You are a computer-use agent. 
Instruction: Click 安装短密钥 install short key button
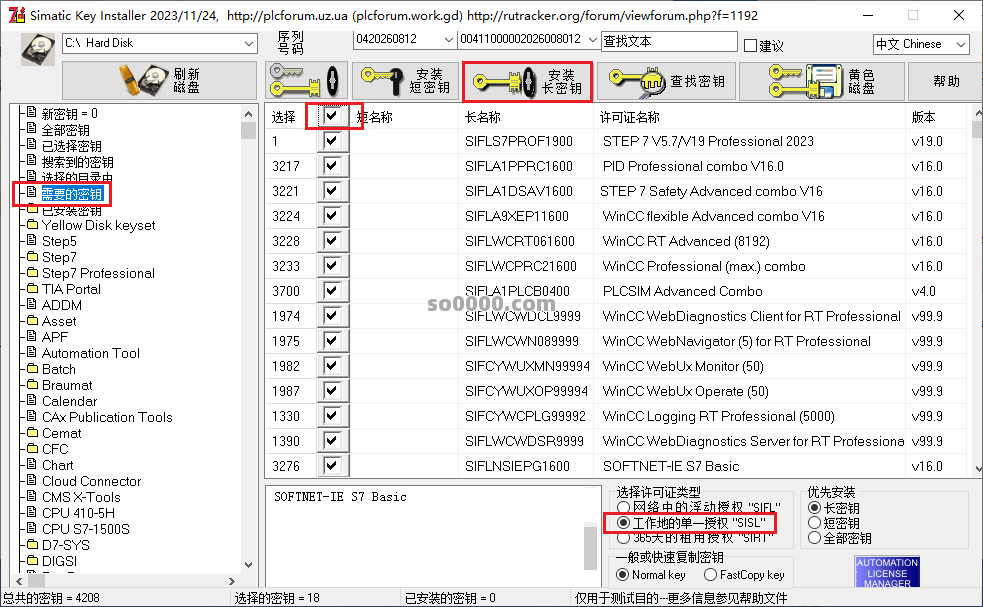[406, 80]
